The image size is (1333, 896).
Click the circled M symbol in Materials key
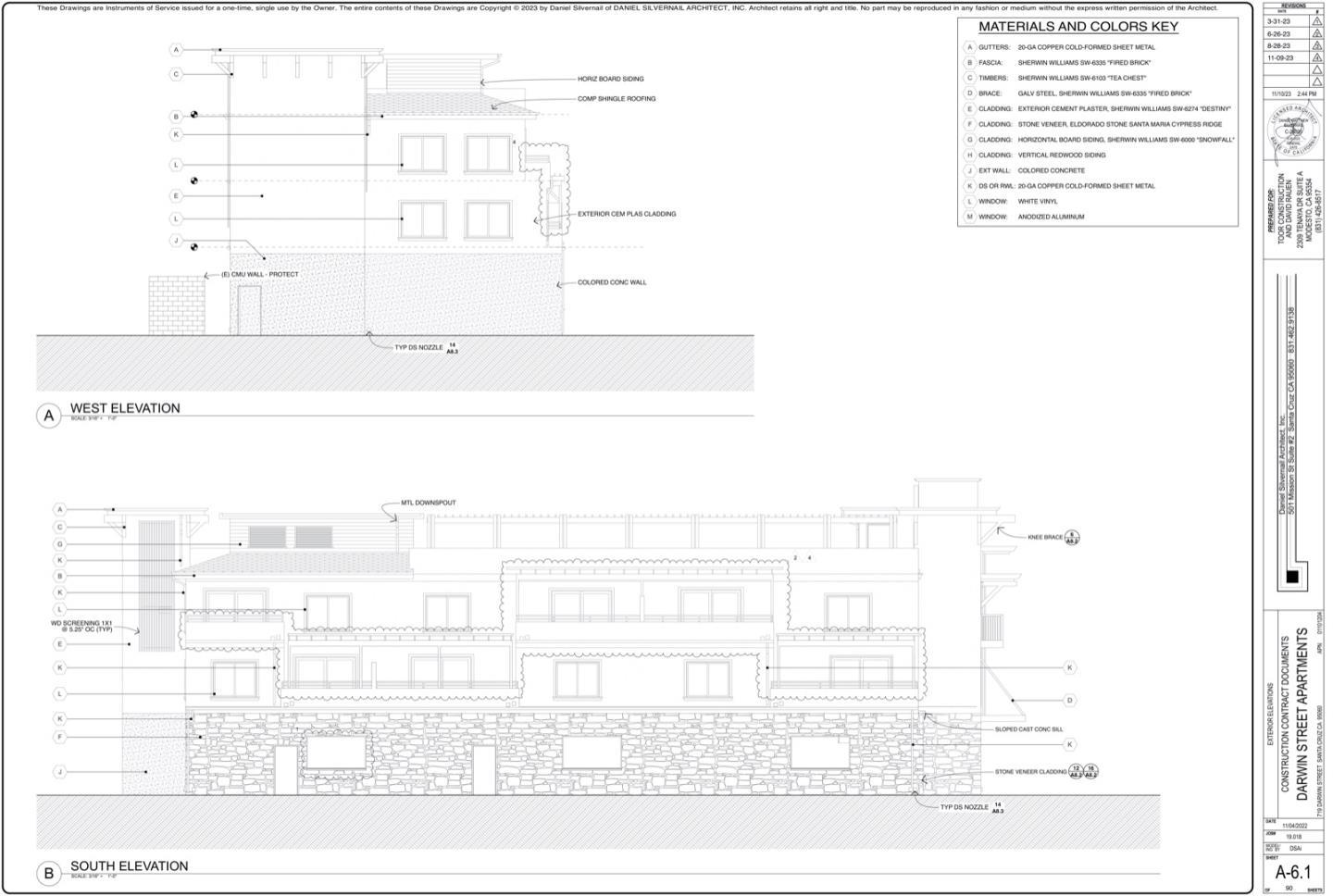click(x=969, y=217)
